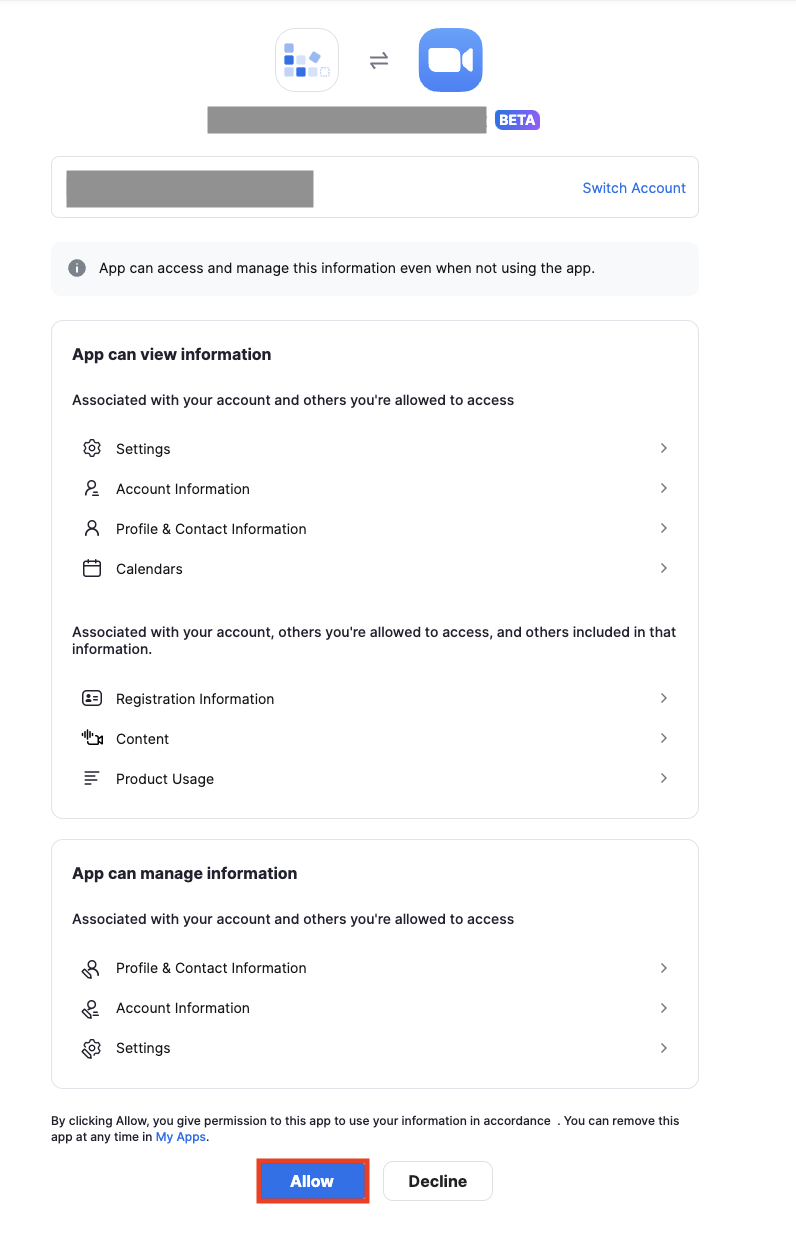This screenshot has width=796, height=1260.
Task: Expand the manage Profile & Contact Information chevron
Action: pyautogui.click(x=664, y=968)
